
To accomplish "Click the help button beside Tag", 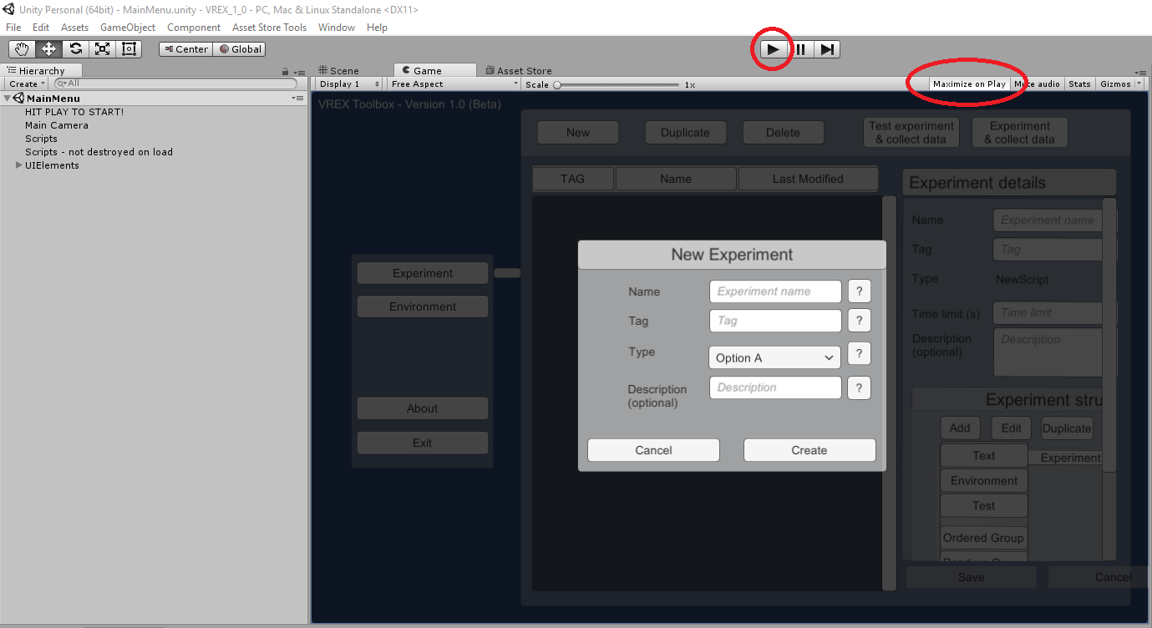I will [859, 321].
